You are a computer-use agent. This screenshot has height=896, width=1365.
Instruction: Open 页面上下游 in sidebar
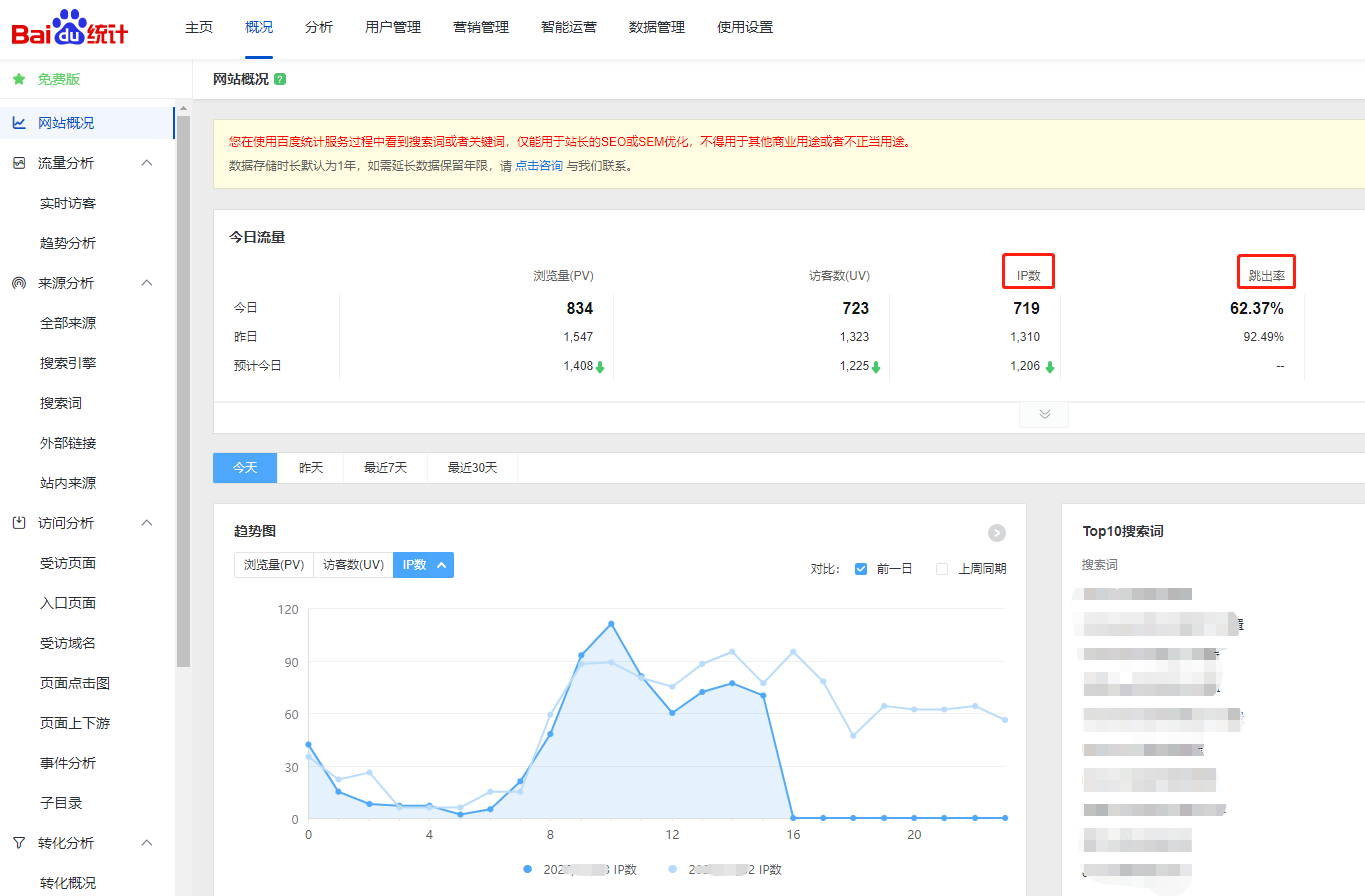tap(75, 723)
